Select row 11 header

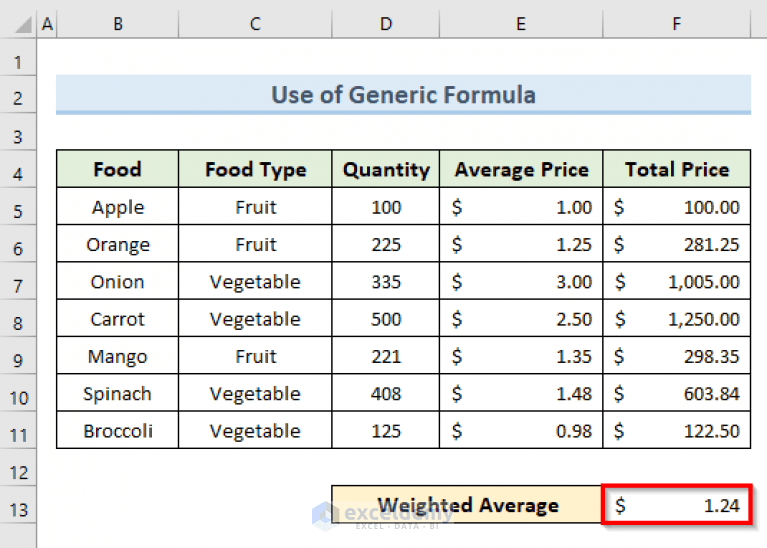18,430
